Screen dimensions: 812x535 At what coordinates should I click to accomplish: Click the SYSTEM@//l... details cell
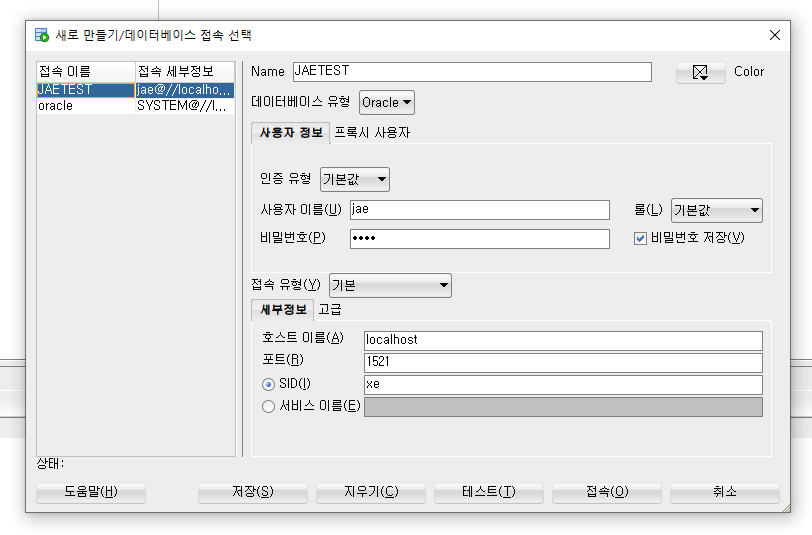[x=185, y=106]
